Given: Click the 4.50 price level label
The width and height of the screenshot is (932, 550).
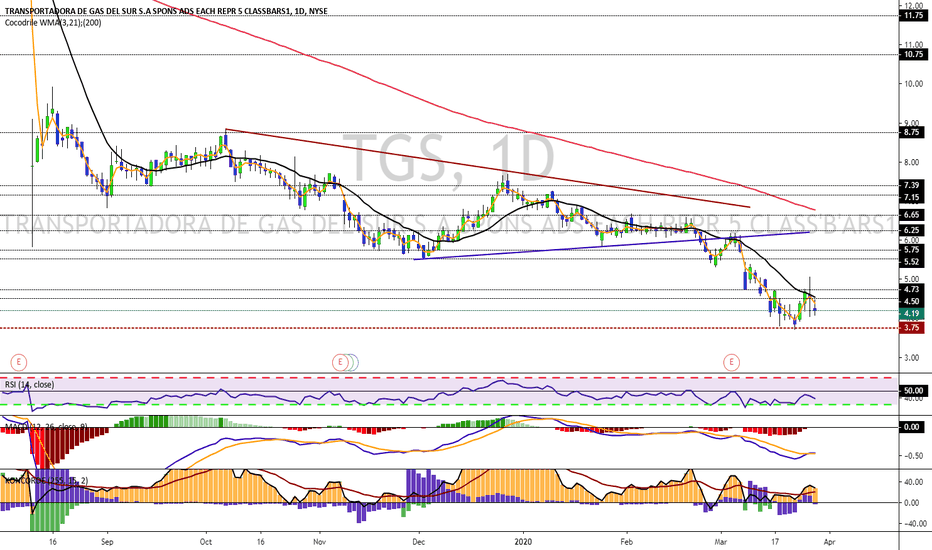Looking at the screenshot, I should [912, 301].
